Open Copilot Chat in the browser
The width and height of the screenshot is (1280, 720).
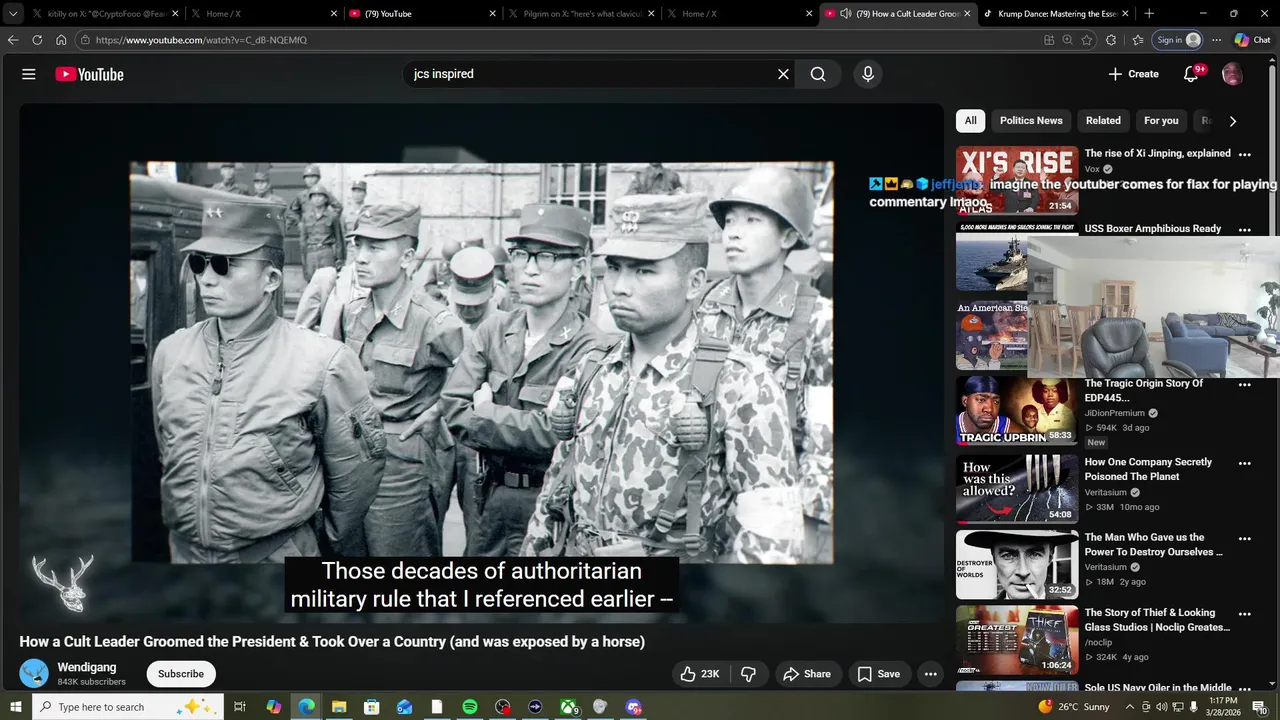pyautogui.click(x=1253, y=40)
